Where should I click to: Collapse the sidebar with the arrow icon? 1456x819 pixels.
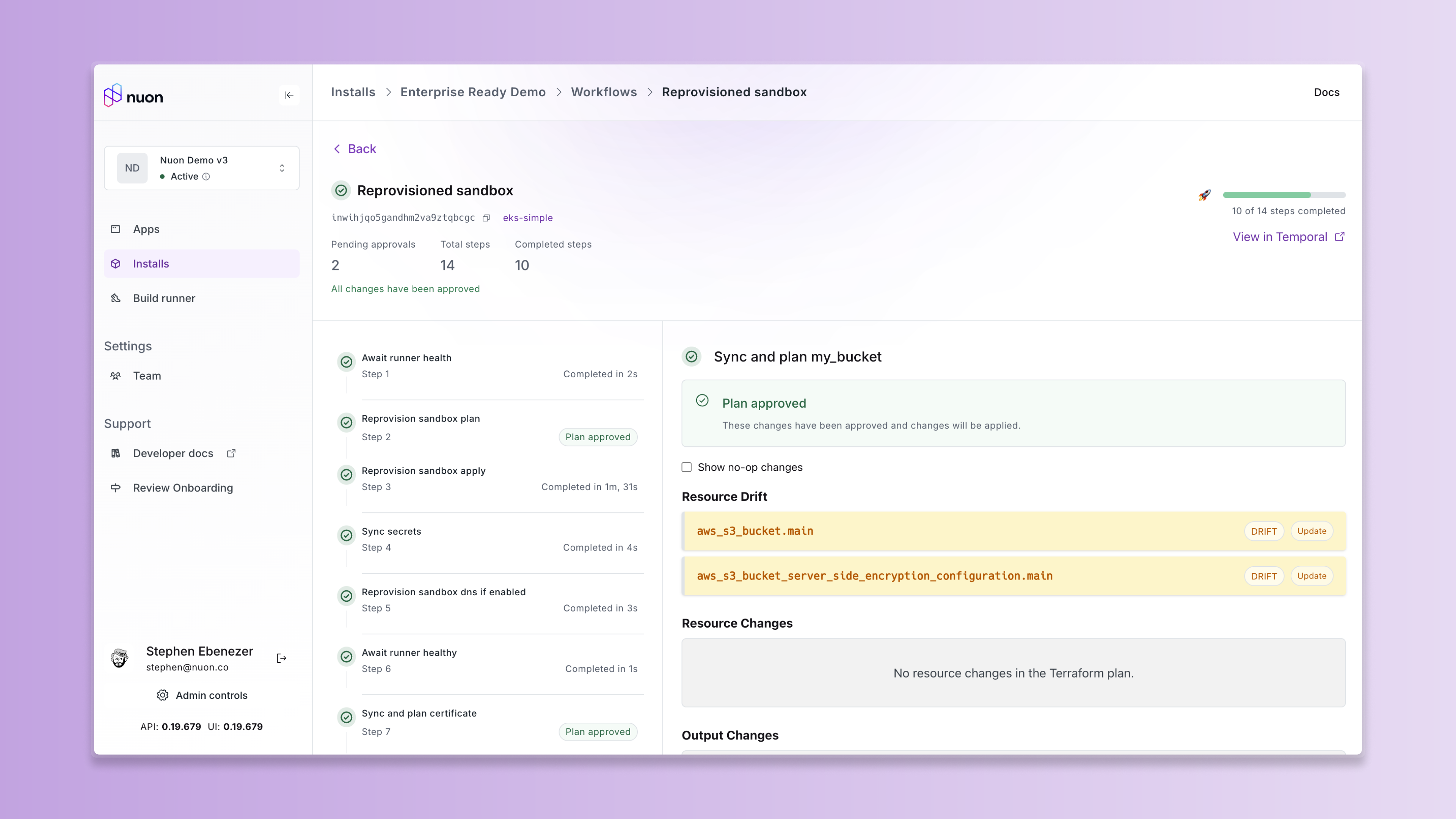coord(289,95)
